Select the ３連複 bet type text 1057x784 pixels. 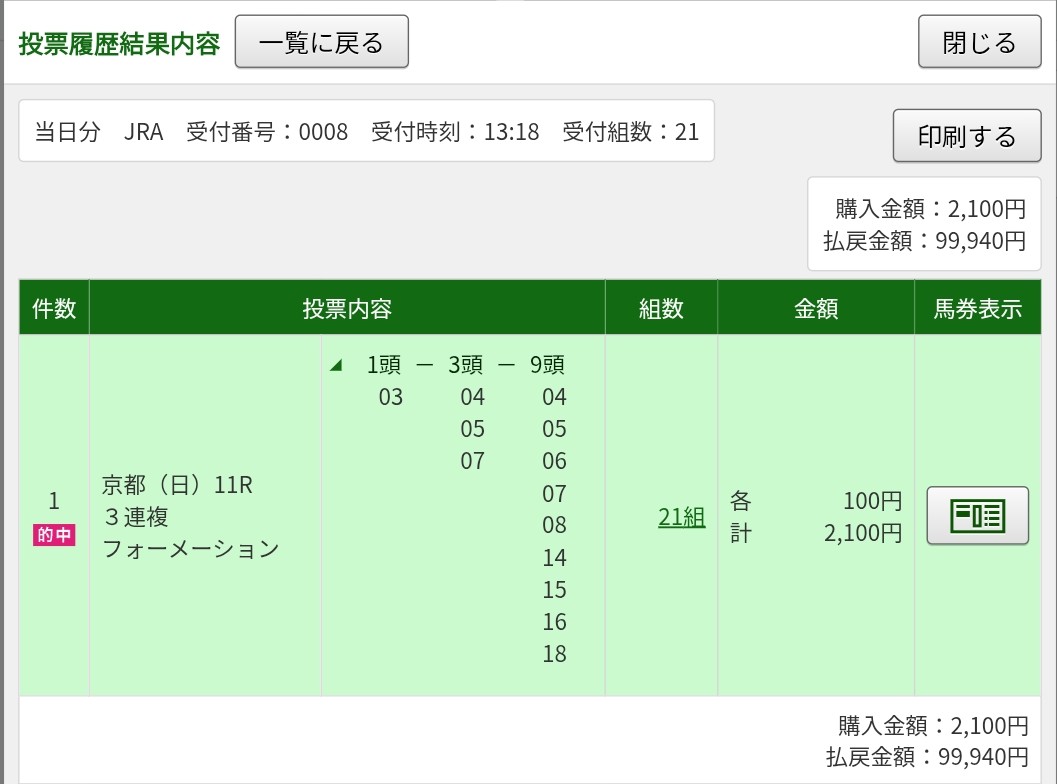point(135,517)
